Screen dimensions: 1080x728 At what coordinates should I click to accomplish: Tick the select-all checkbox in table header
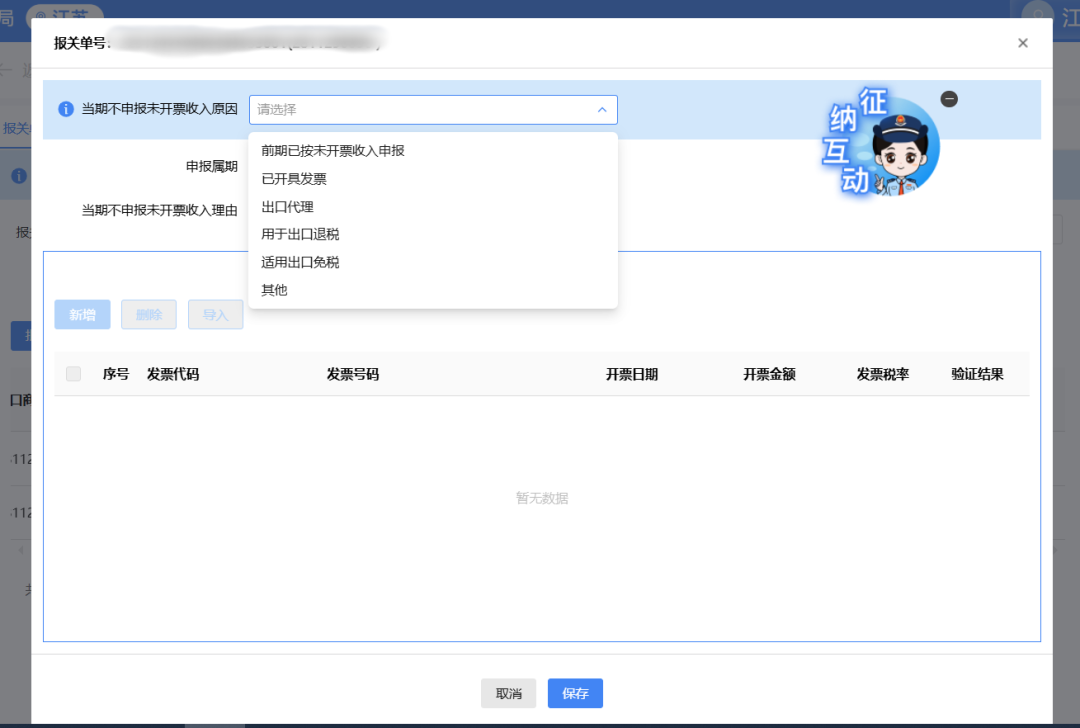click(x=73, y=374)
